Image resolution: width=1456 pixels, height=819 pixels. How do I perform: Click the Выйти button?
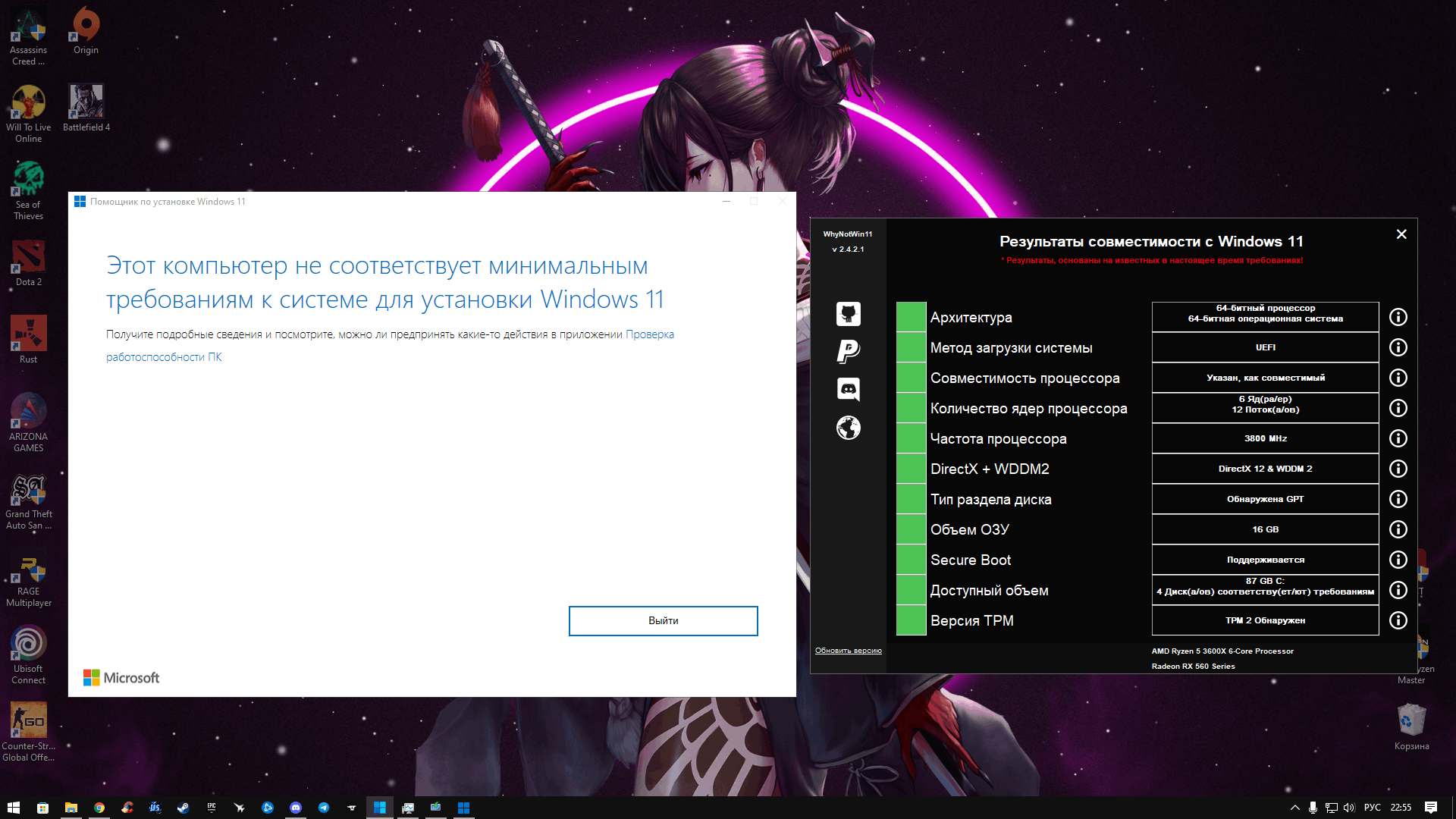coord(663,620)
